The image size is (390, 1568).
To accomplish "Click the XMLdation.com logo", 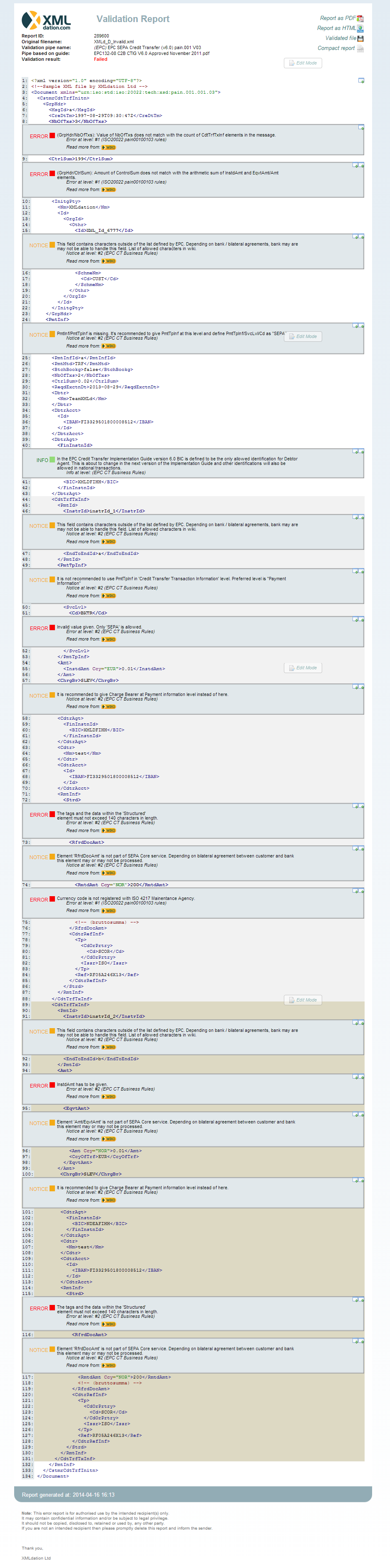I will tap(46, 21).
